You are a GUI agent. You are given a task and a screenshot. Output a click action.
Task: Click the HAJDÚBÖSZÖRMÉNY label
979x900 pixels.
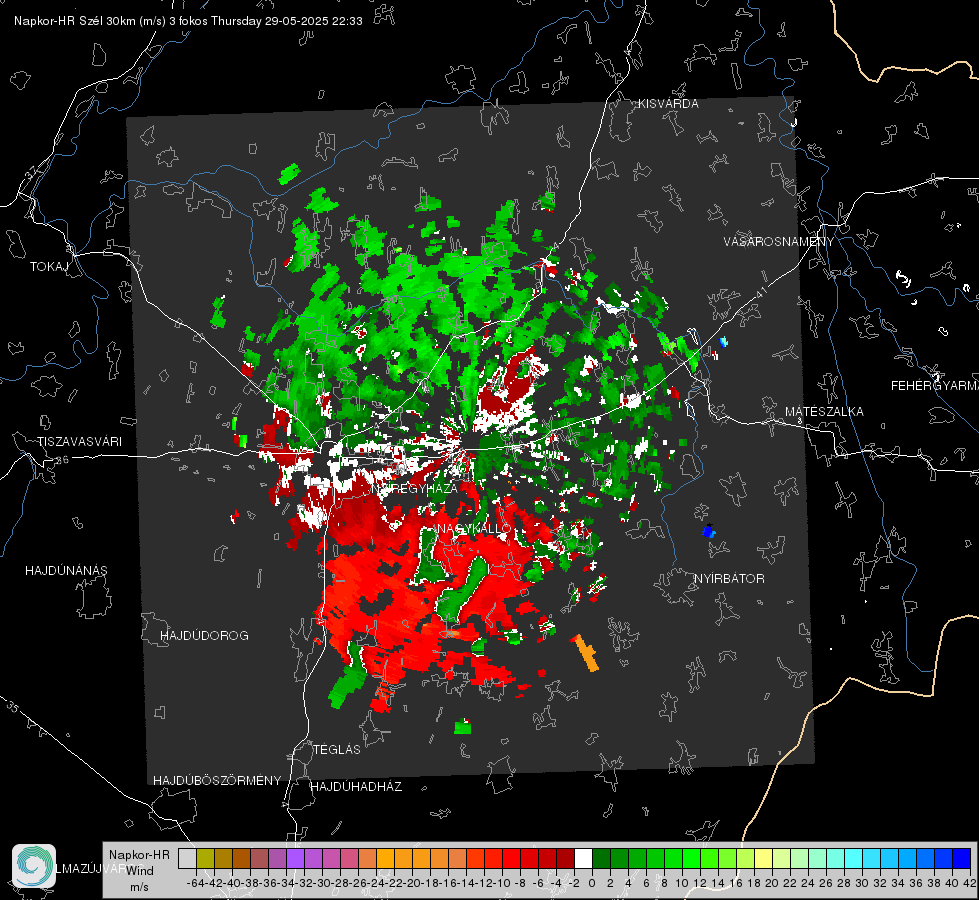217,781
